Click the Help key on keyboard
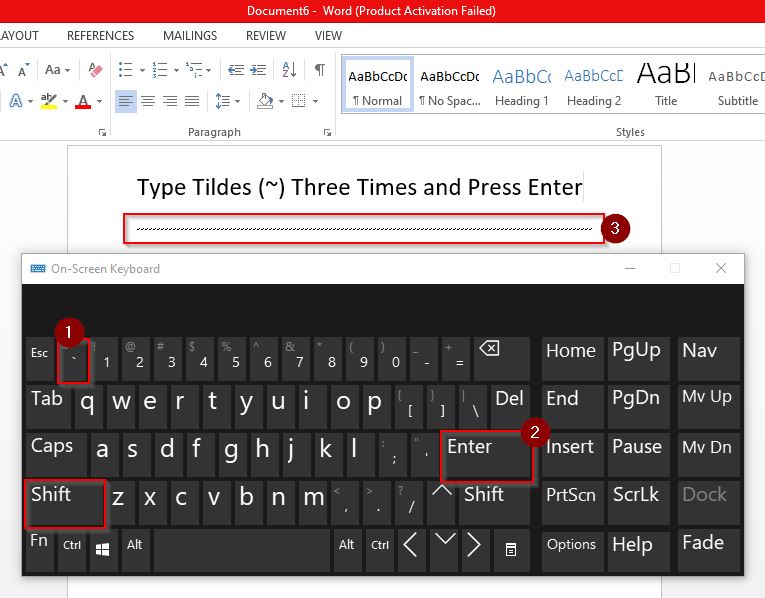 pos(638,550)
